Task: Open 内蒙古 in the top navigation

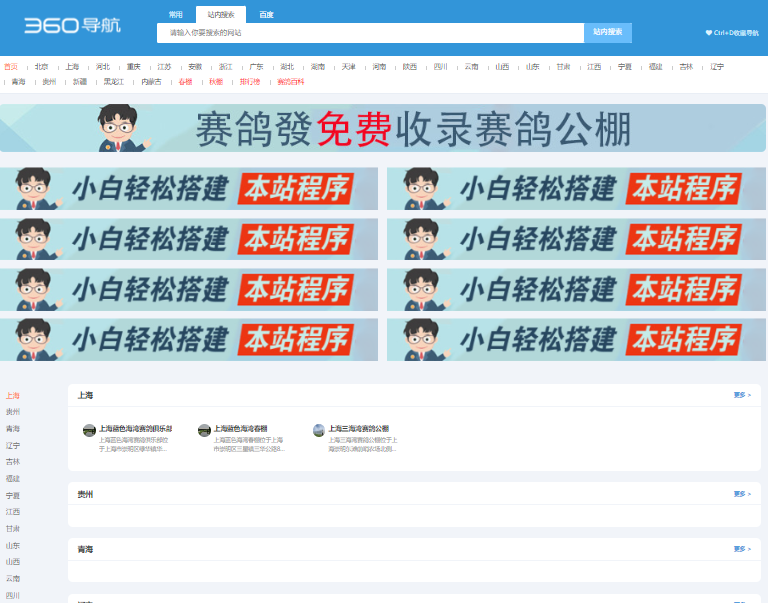Action: coord(151,82)
